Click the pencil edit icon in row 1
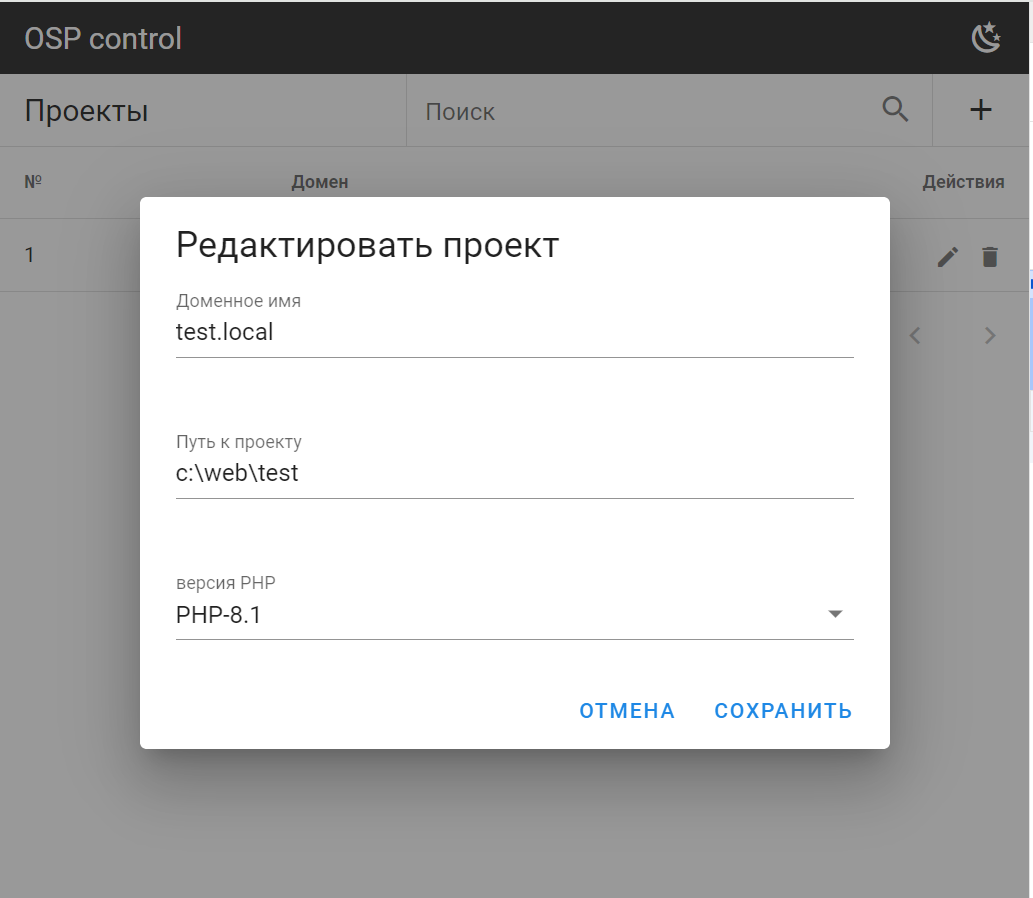This screenshot has width=1033, height=898. coord(947,257)
